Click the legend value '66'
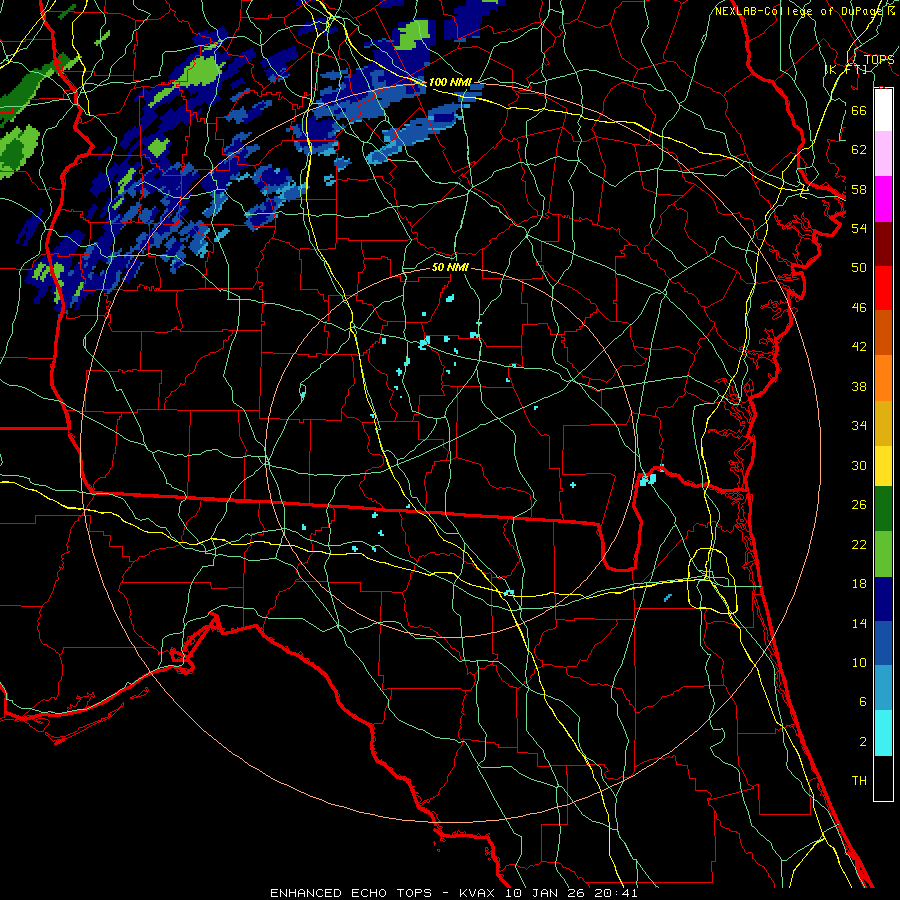900x900 pixels. point(859,110)
